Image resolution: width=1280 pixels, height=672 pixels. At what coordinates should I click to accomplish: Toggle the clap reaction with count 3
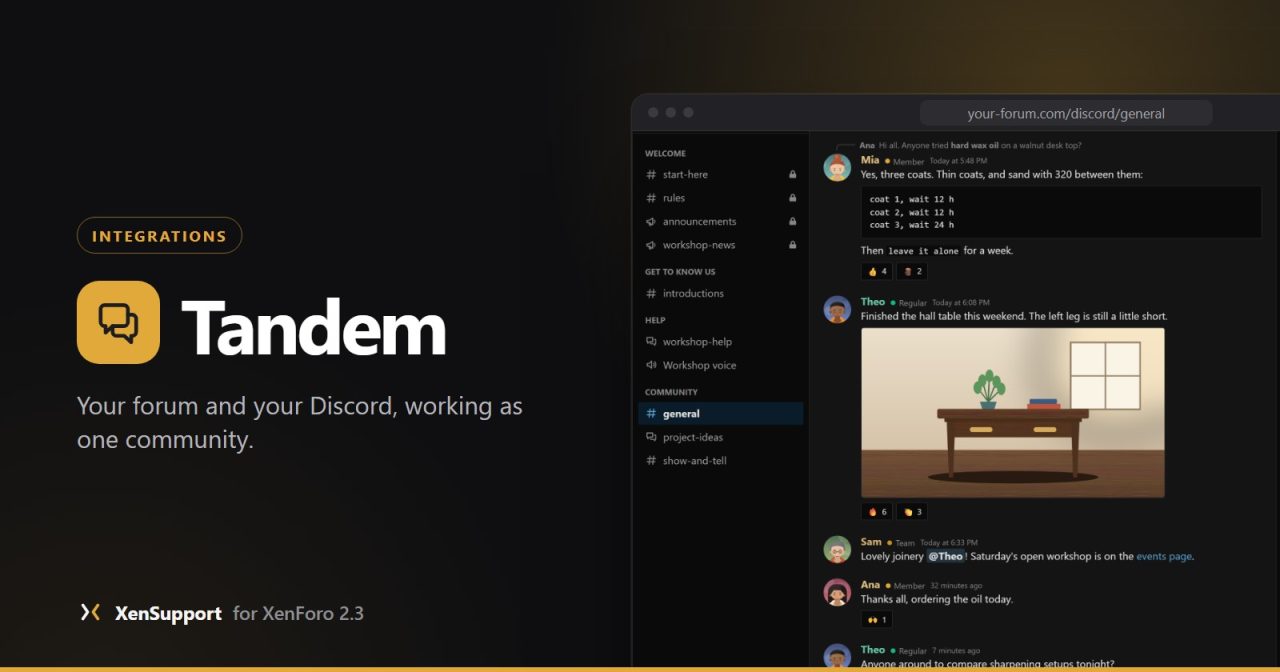(x=913, y=512)
